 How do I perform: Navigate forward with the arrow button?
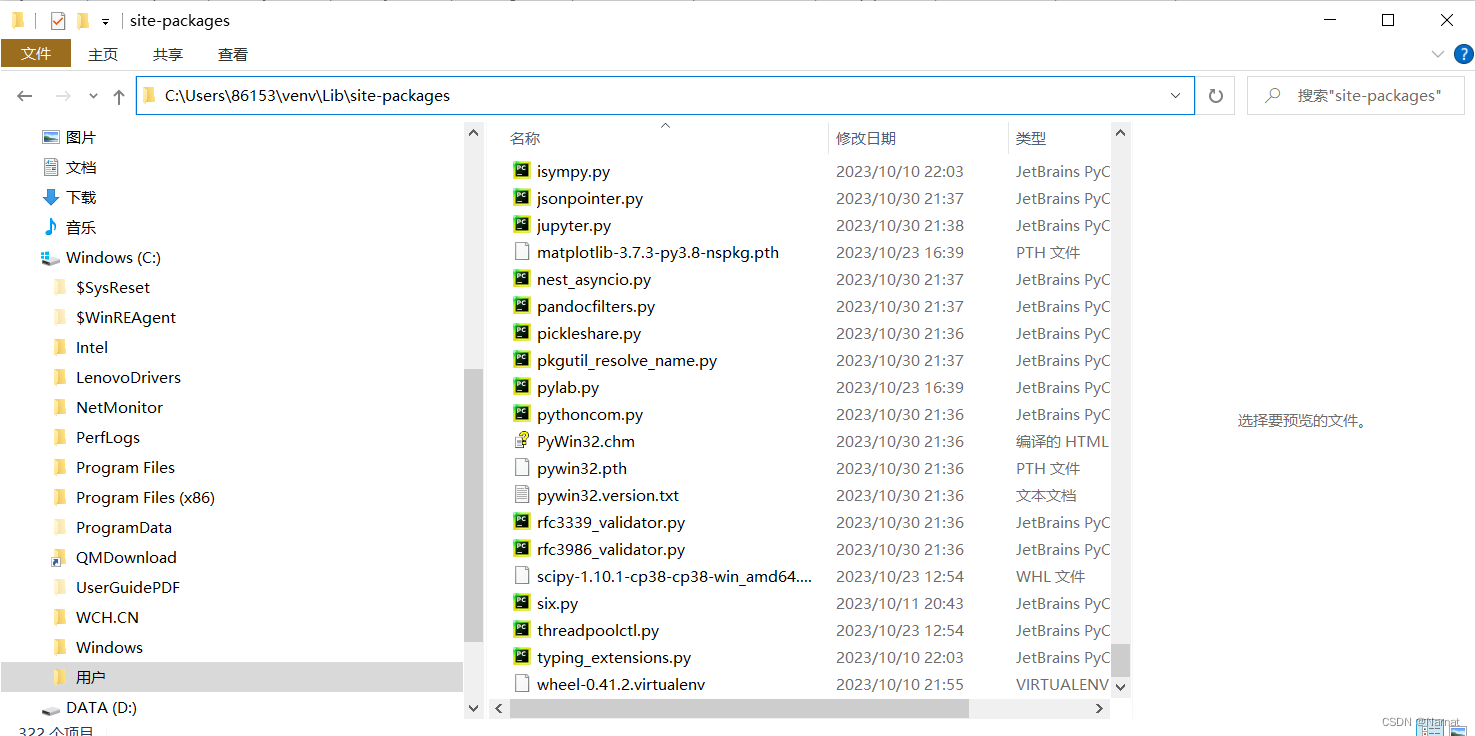tap(63, 96)
